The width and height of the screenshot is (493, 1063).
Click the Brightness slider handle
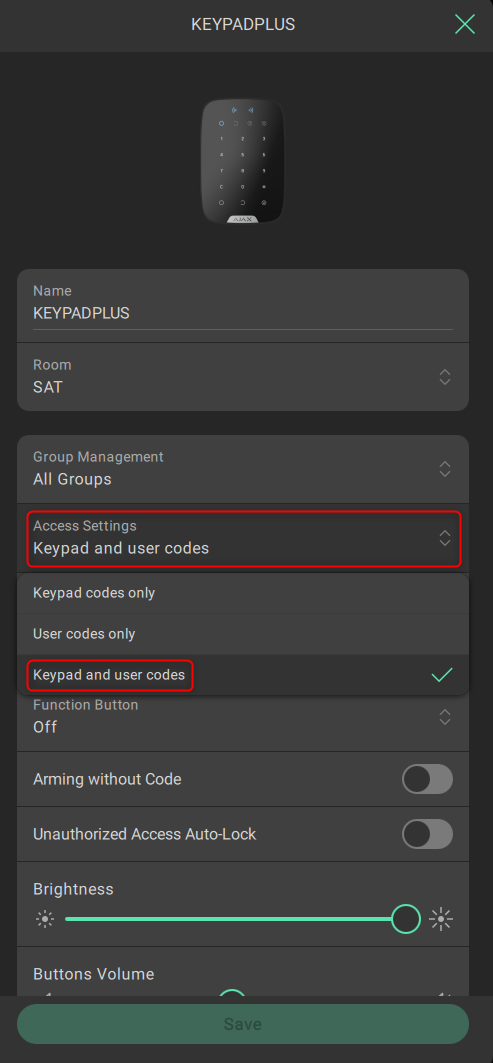pyautogui.click(x=406, y=919)
